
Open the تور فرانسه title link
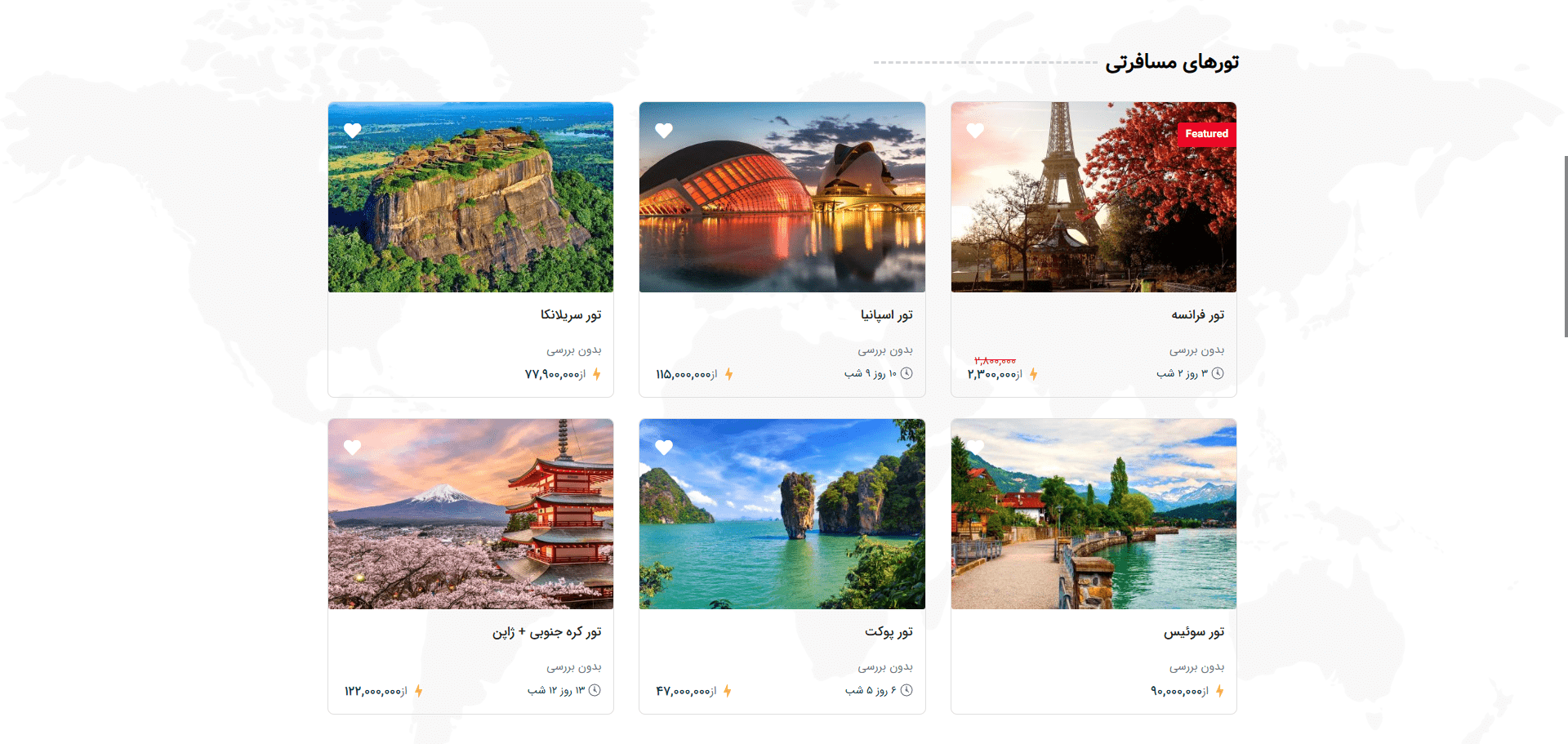[x=1197, y=314]
